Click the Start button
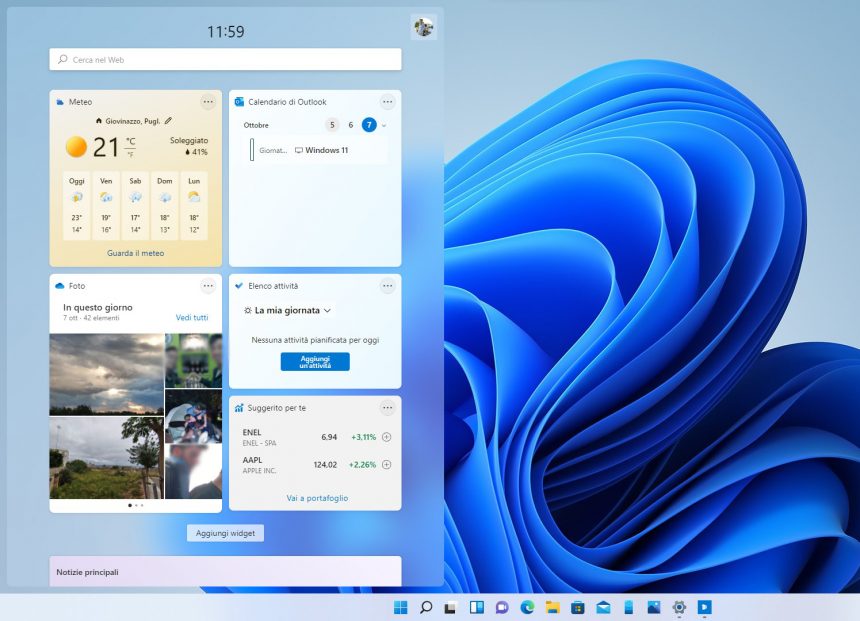The width and height of the screenshot is (860, 621). tap(401, 607)
